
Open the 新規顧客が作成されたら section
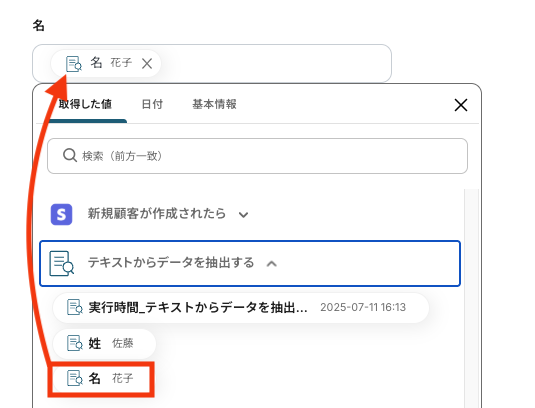point(157,214)
